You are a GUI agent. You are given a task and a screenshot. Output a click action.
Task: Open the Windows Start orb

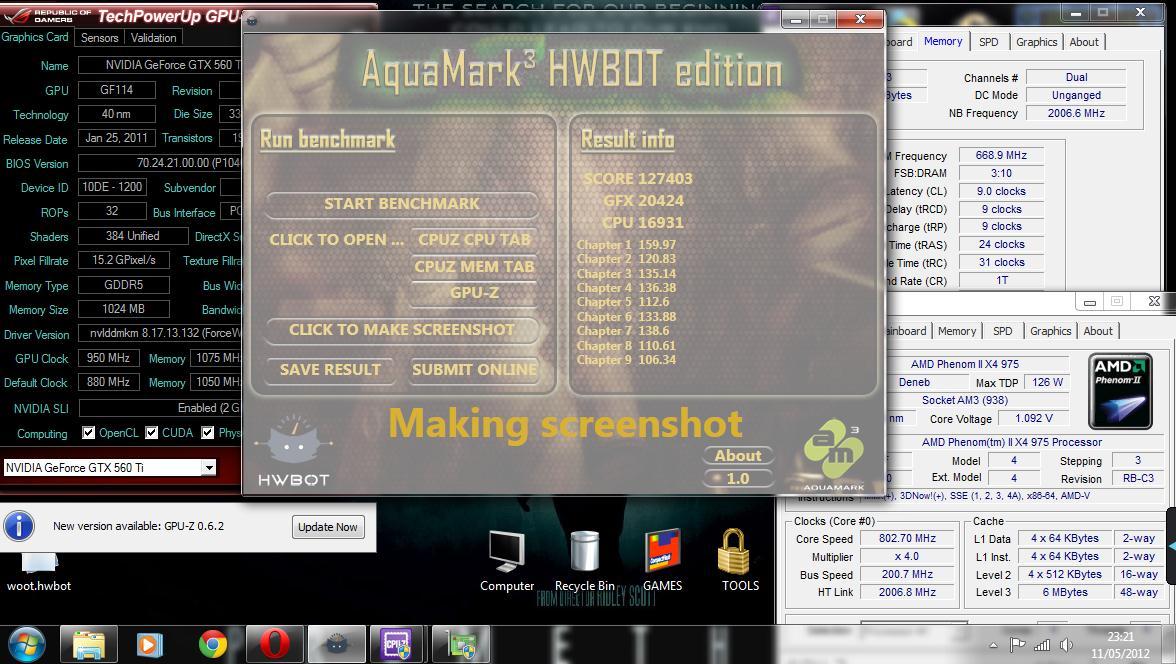click(27, 644)
